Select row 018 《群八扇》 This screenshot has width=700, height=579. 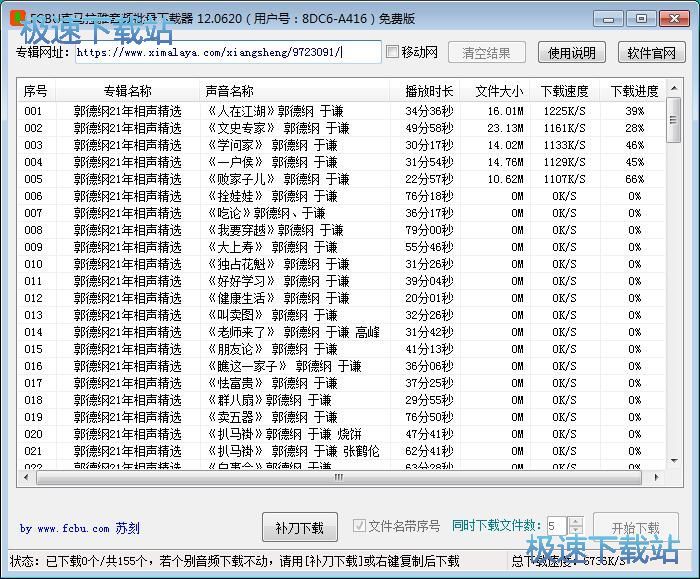(342, 400)
